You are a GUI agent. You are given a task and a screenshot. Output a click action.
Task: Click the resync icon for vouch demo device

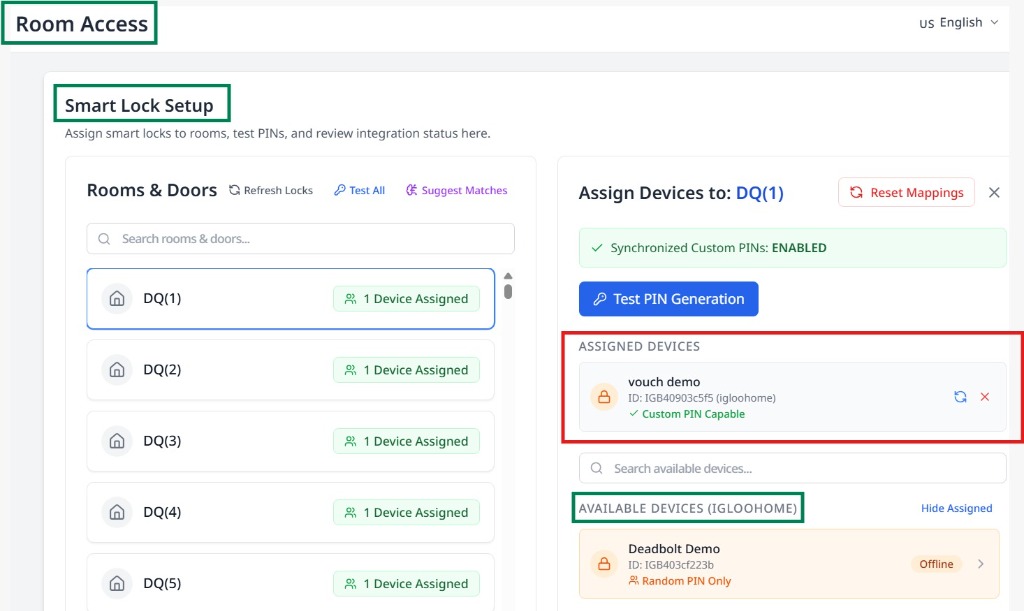click(x=960, y=396)
